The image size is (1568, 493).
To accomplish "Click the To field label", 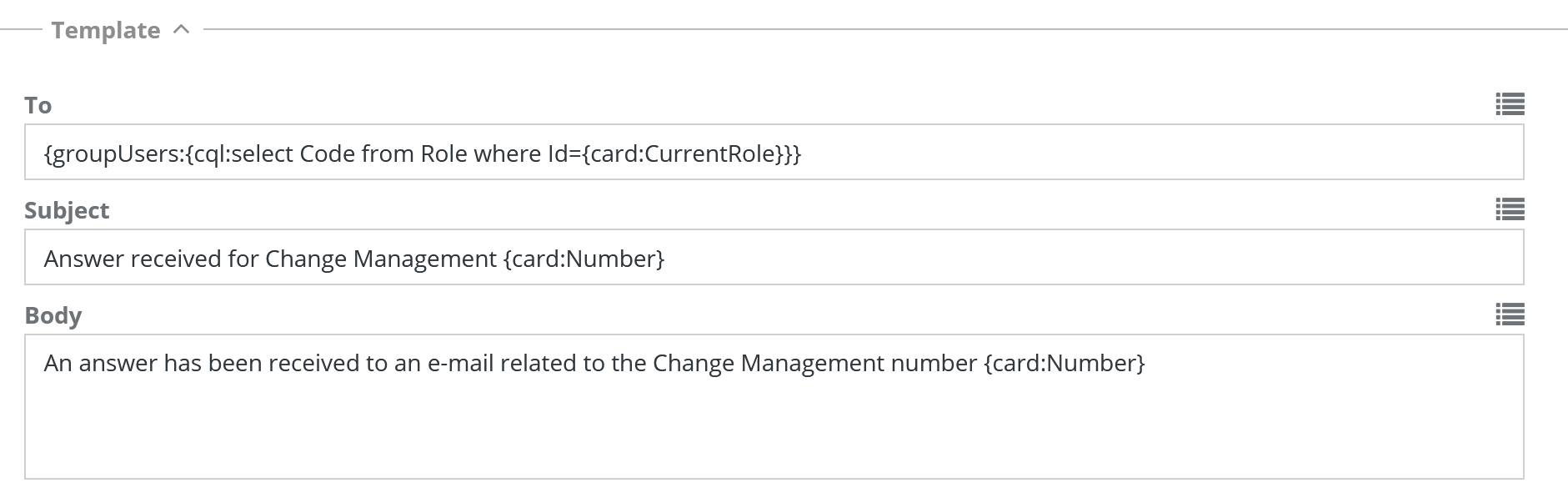I will tap(38, 106).
